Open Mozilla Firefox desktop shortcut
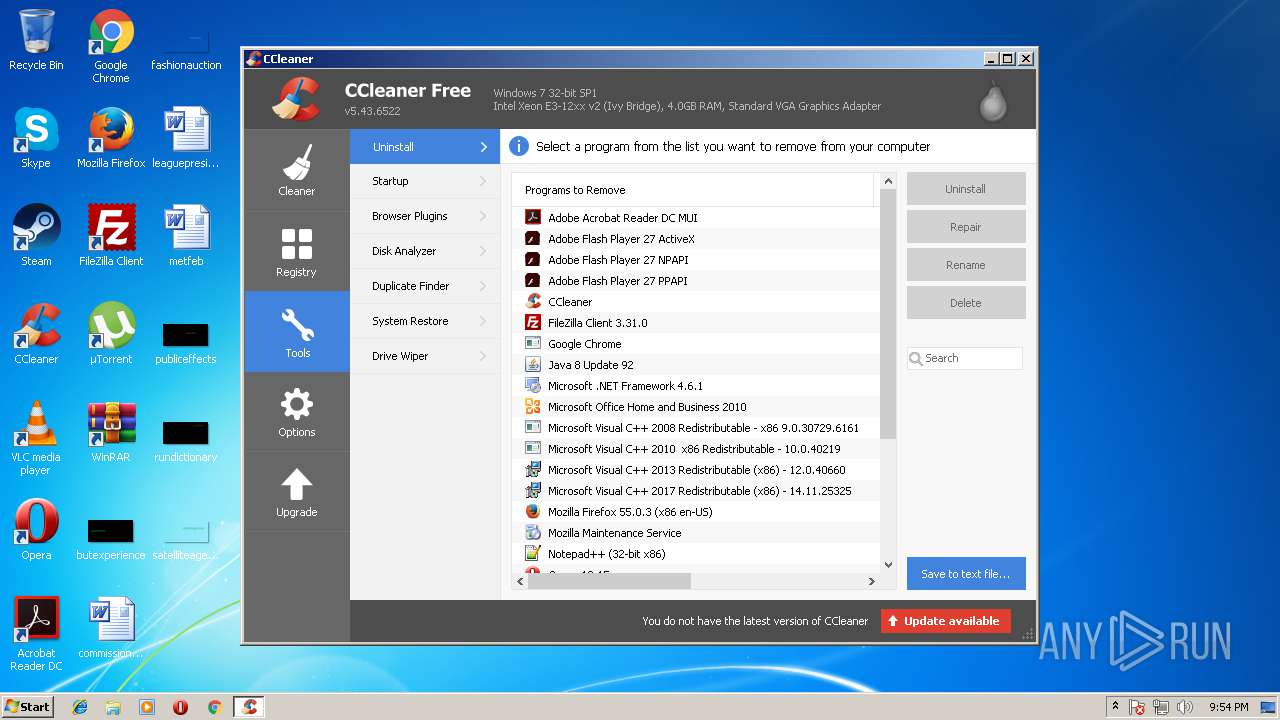This screenshot has height=720, width=1280. tap(111, 138)
